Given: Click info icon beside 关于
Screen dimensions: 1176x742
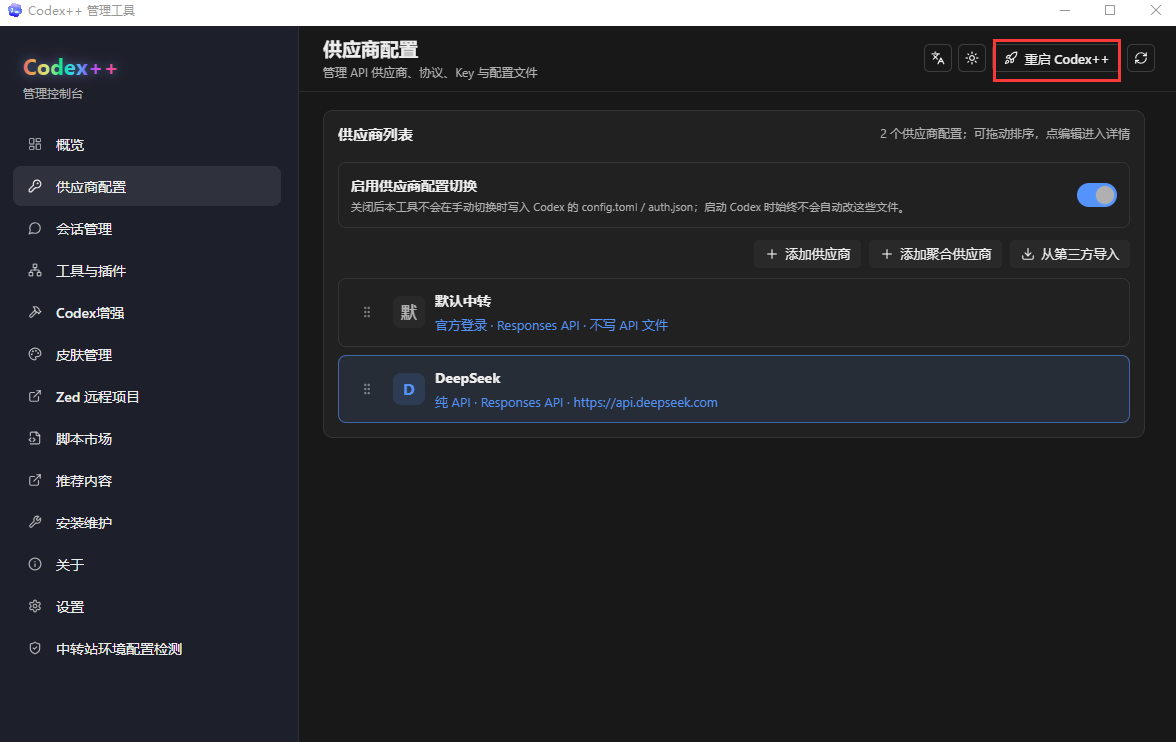Looking at the screenshot, I should point(34,564).
